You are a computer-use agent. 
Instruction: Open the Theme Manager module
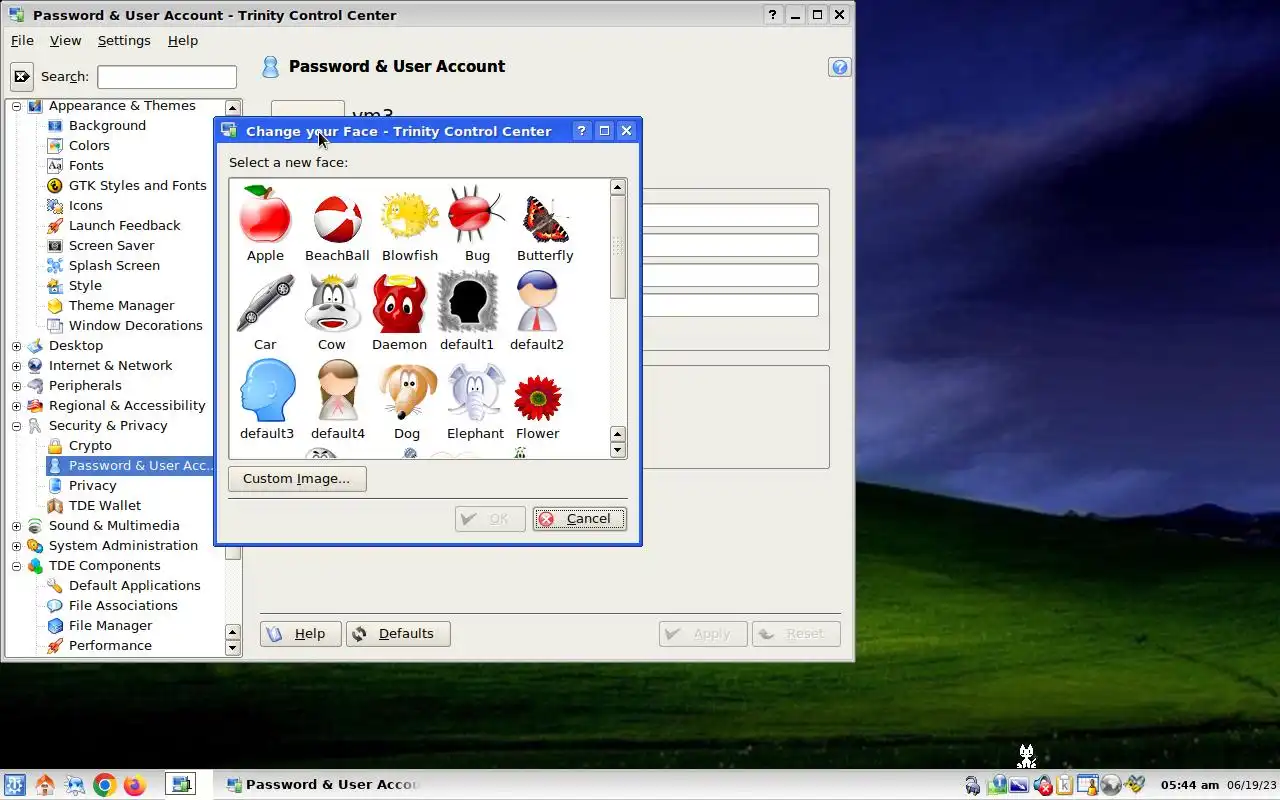pos(121,305)
